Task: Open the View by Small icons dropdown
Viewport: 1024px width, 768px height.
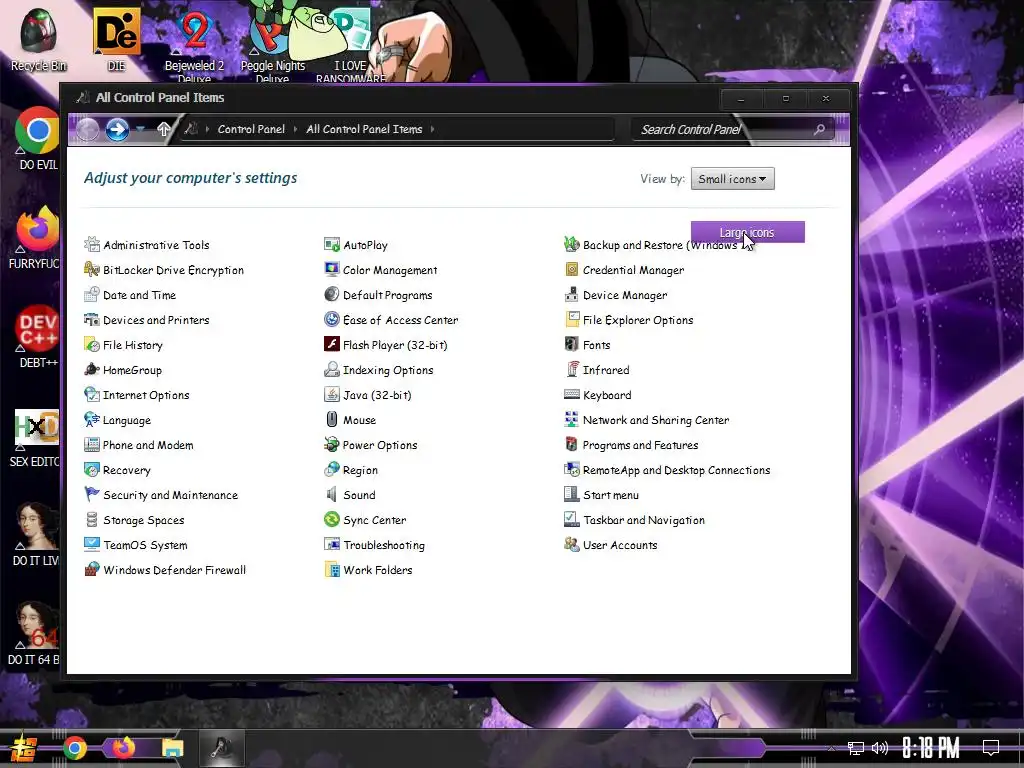Action: click(733, 179)
